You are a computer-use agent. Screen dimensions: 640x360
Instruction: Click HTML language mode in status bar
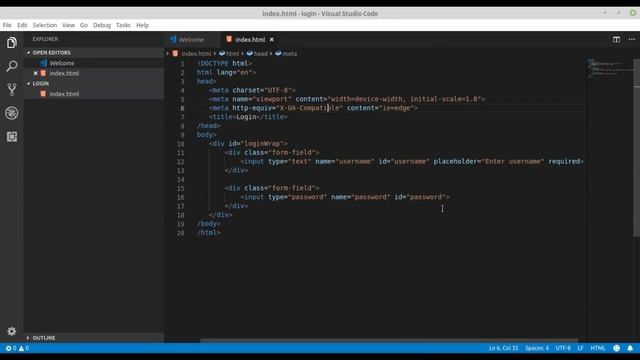pos(598,348)
